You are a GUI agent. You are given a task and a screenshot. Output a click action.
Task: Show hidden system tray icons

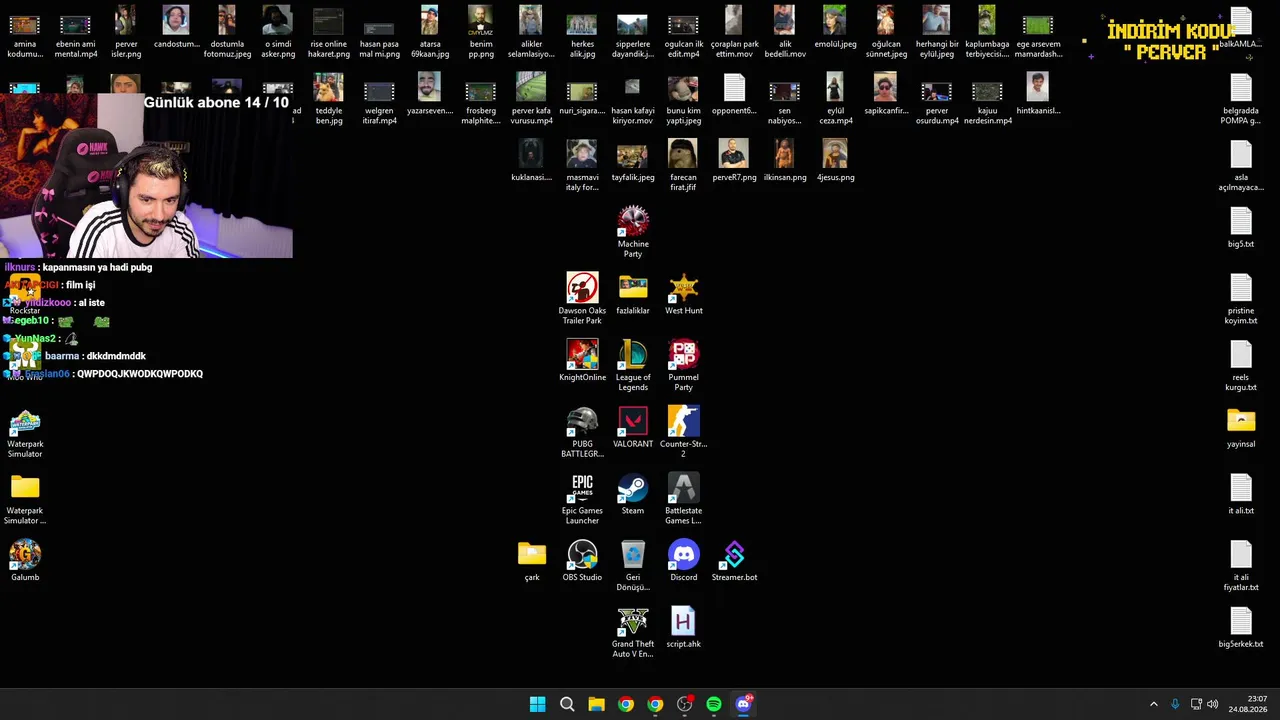click(1153, 704)
